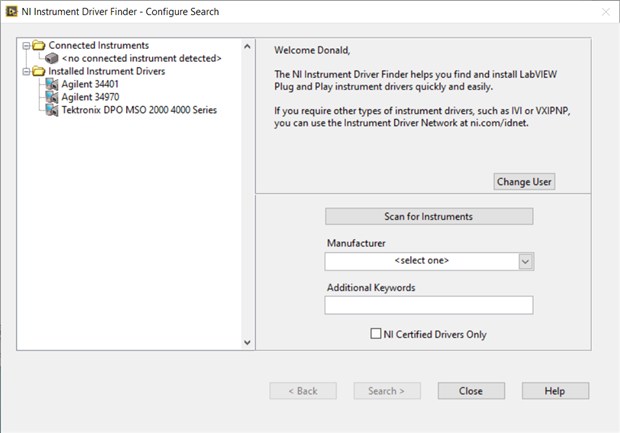Click the tree panel scroll down arrow
The width and height of the screenshot is (620, 433).
point(248,342)
